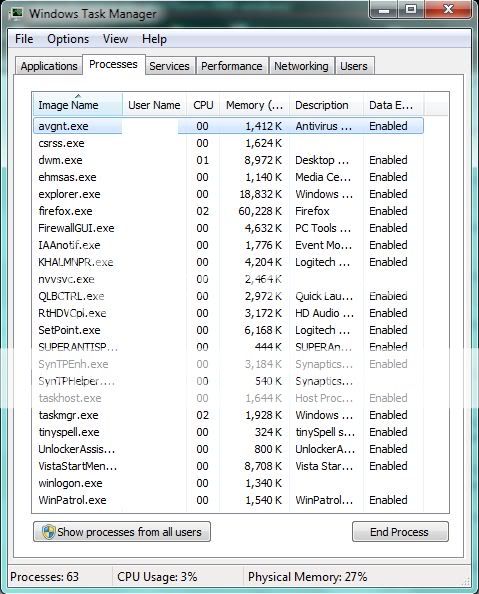
Task: Open the Options menu
Action: click(x=68, y=39)
